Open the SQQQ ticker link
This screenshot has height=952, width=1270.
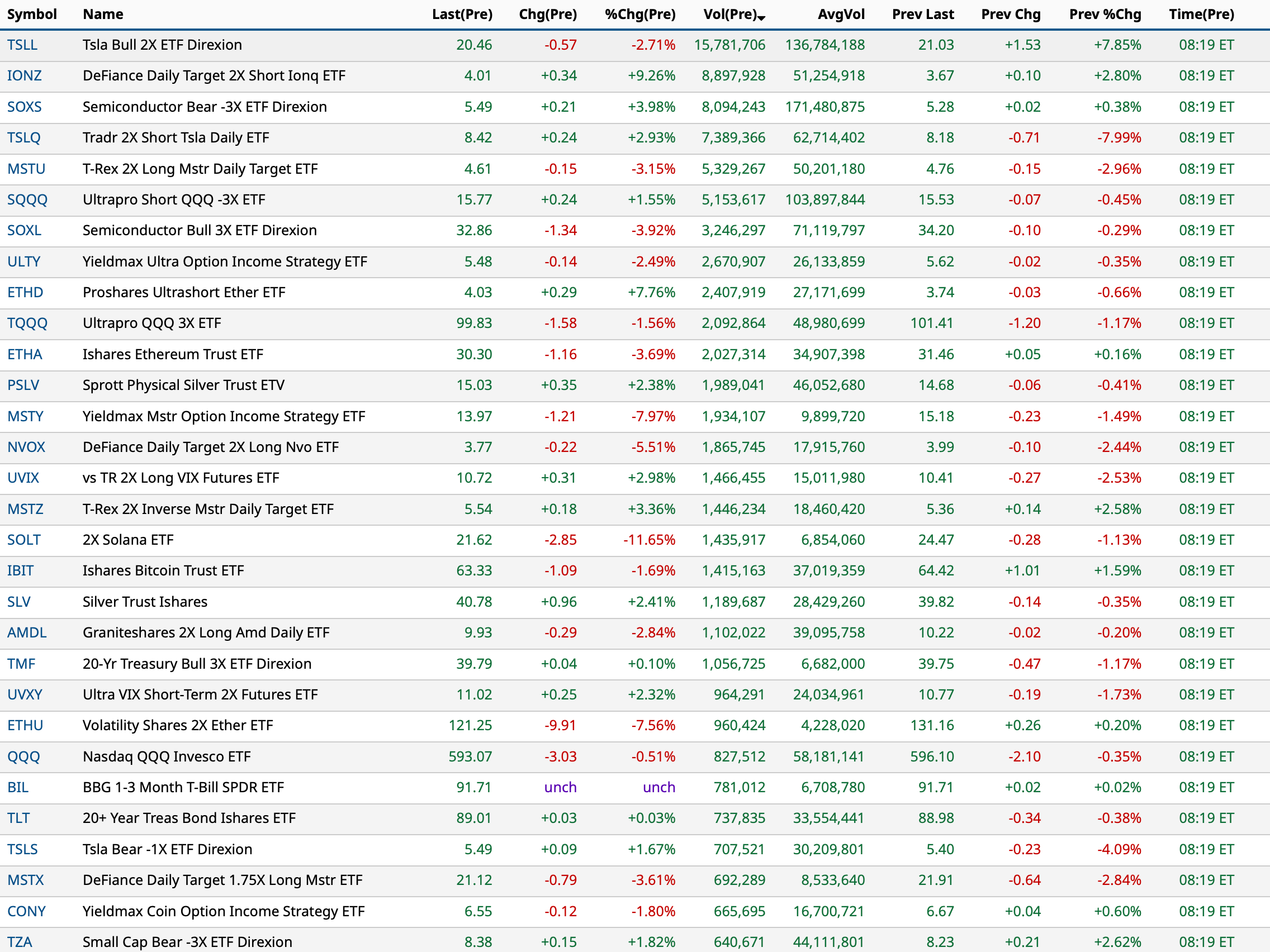(x=27, y=199)
